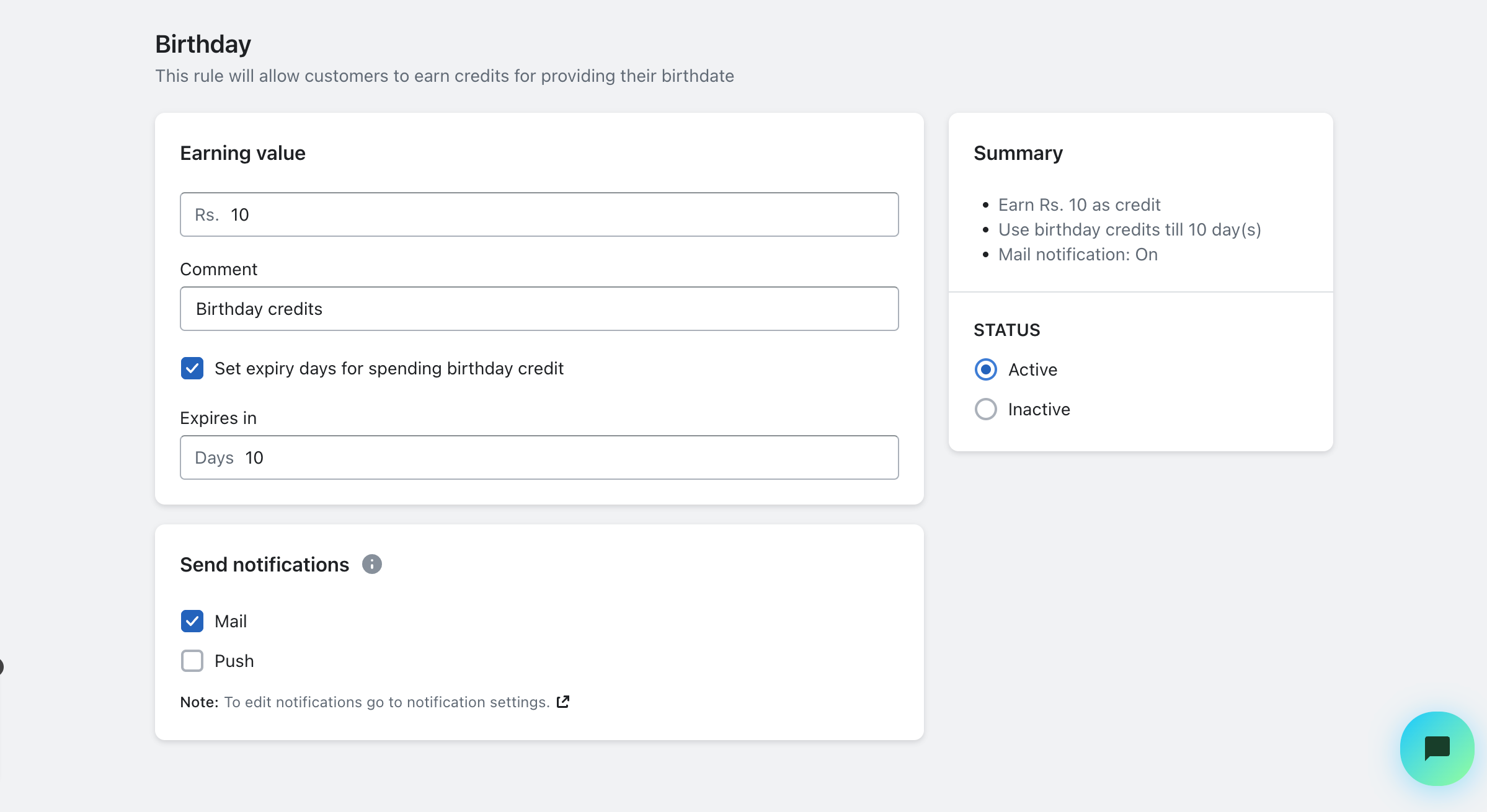Select the Inactive status radio button
The image size is (1487, 812).
(x=985, y=409)
